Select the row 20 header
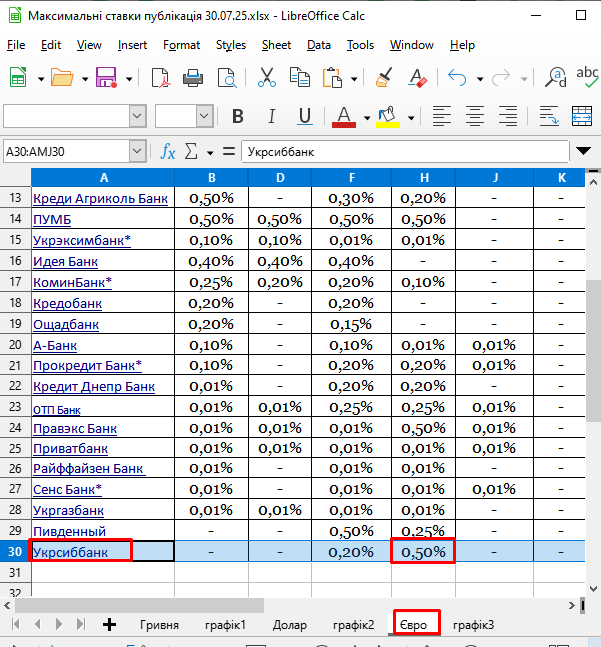 click(15, 345)
